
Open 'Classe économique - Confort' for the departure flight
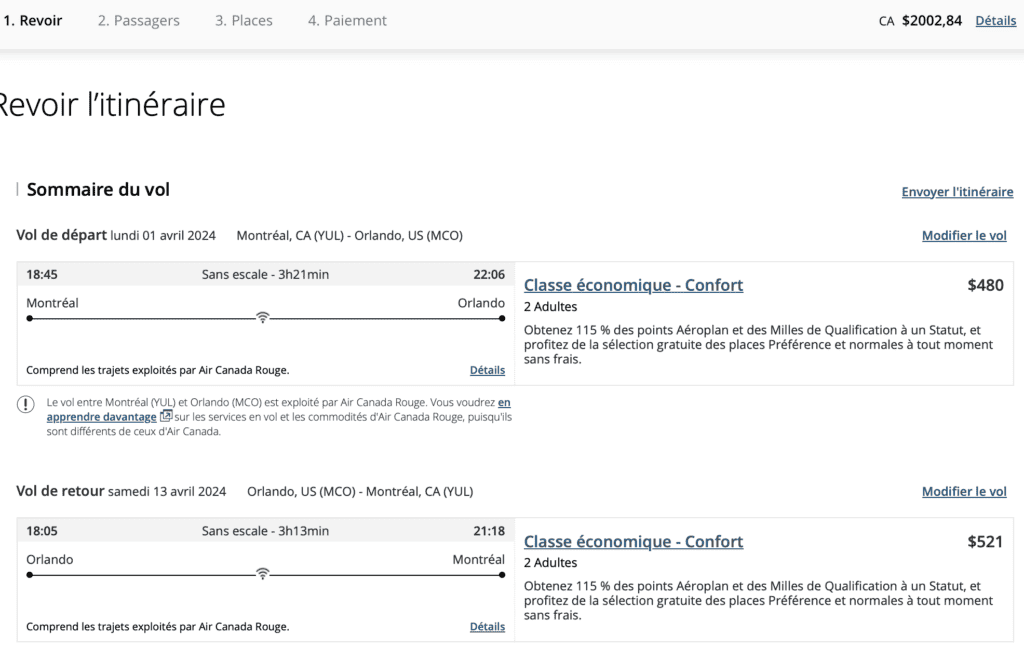point(633,285)
